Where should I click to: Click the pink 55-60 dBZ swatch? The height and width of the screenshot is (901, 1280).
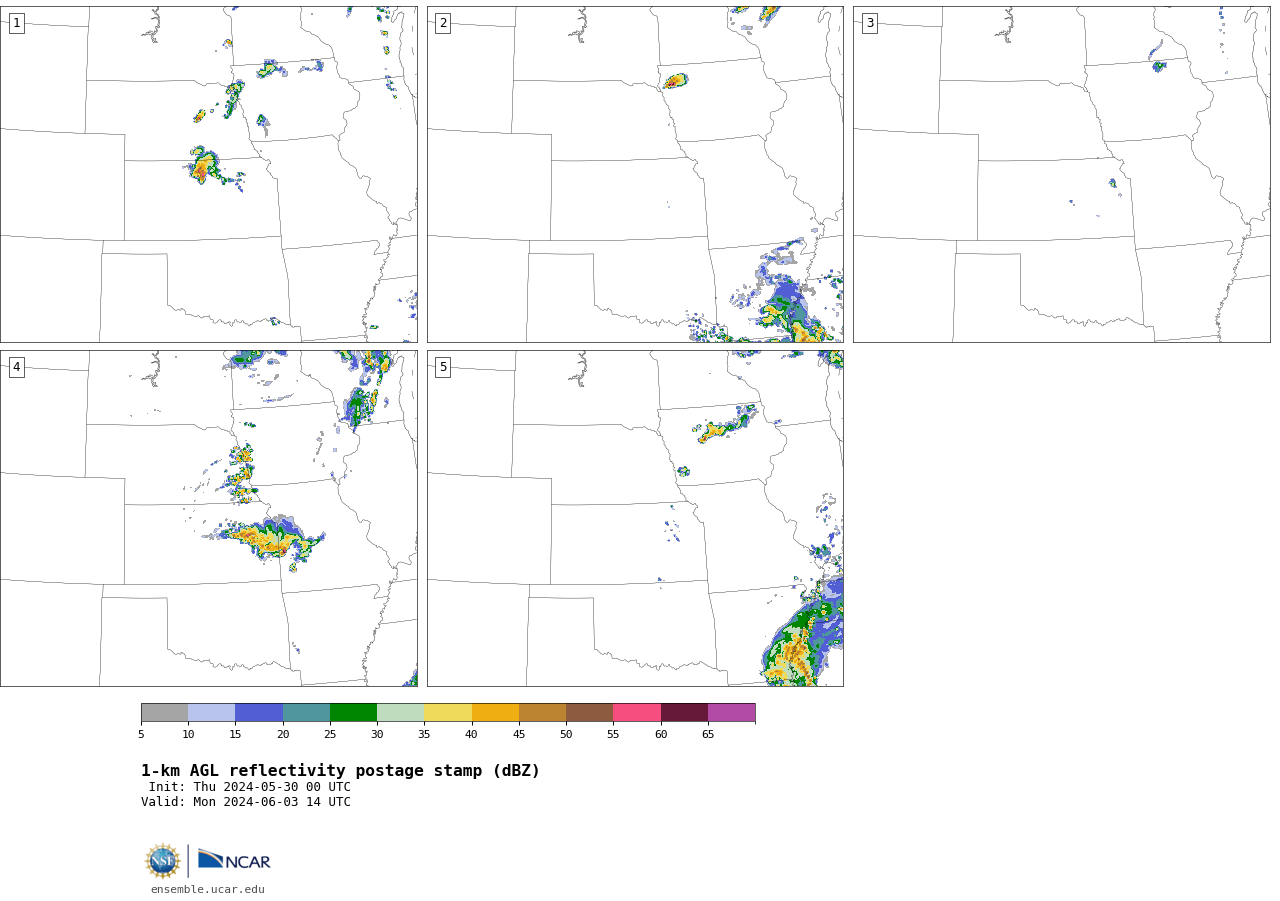pos(637,713)
